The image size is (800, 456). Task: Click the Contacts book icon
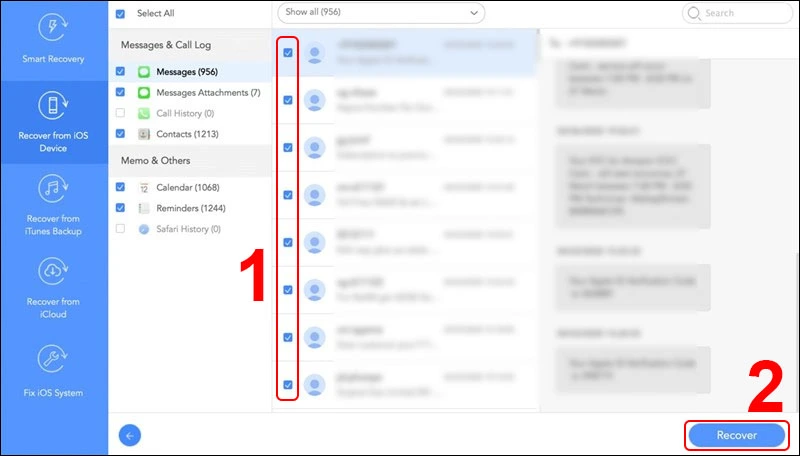point(144,134)
